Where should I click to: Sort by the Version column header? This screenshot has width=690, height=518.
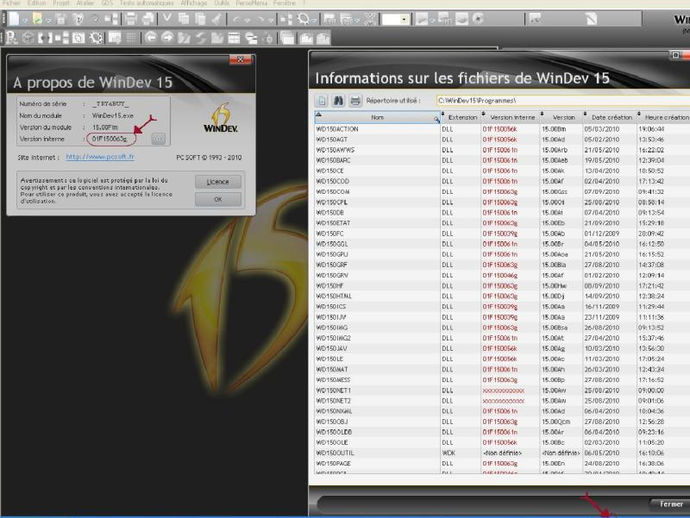click(563, 118)
